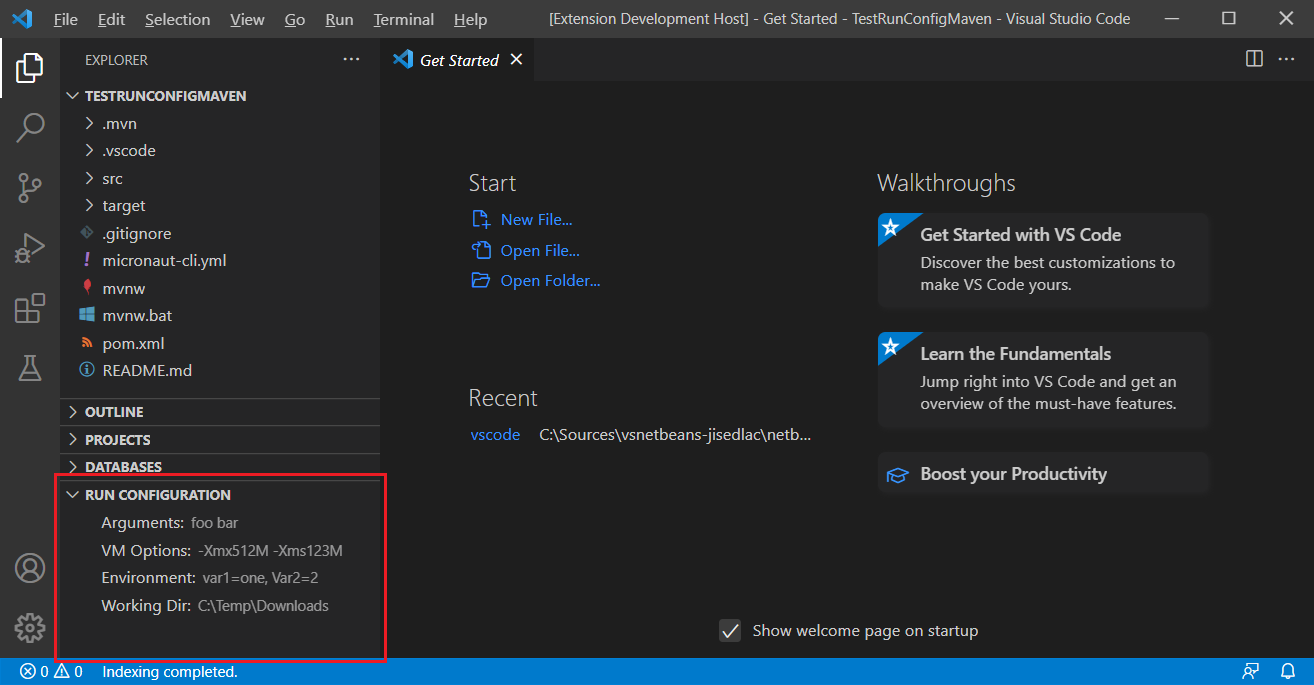Click the Open File icon under Start
This screenshot has width=1314, height=685.
pos(481,250)
